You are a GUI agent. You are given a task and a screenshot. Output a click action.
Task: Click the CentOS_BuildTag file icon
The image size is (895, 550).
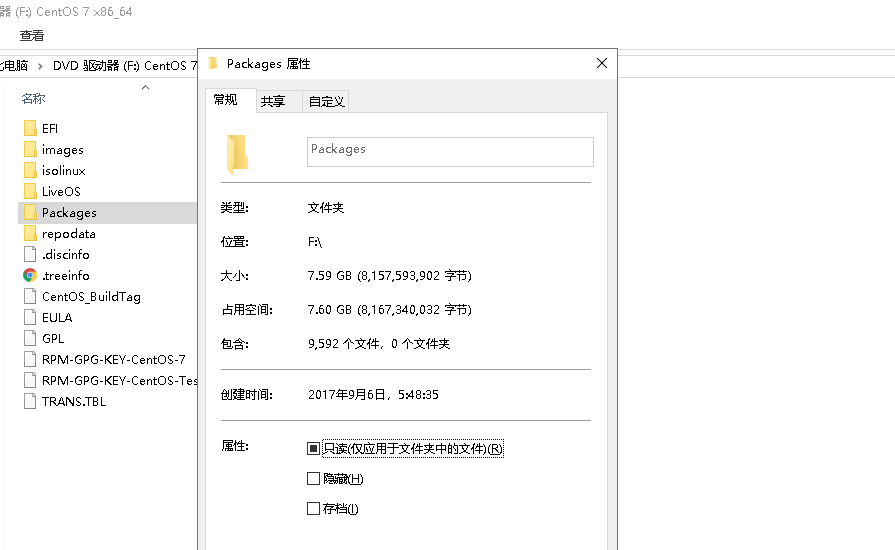point(30,297)
